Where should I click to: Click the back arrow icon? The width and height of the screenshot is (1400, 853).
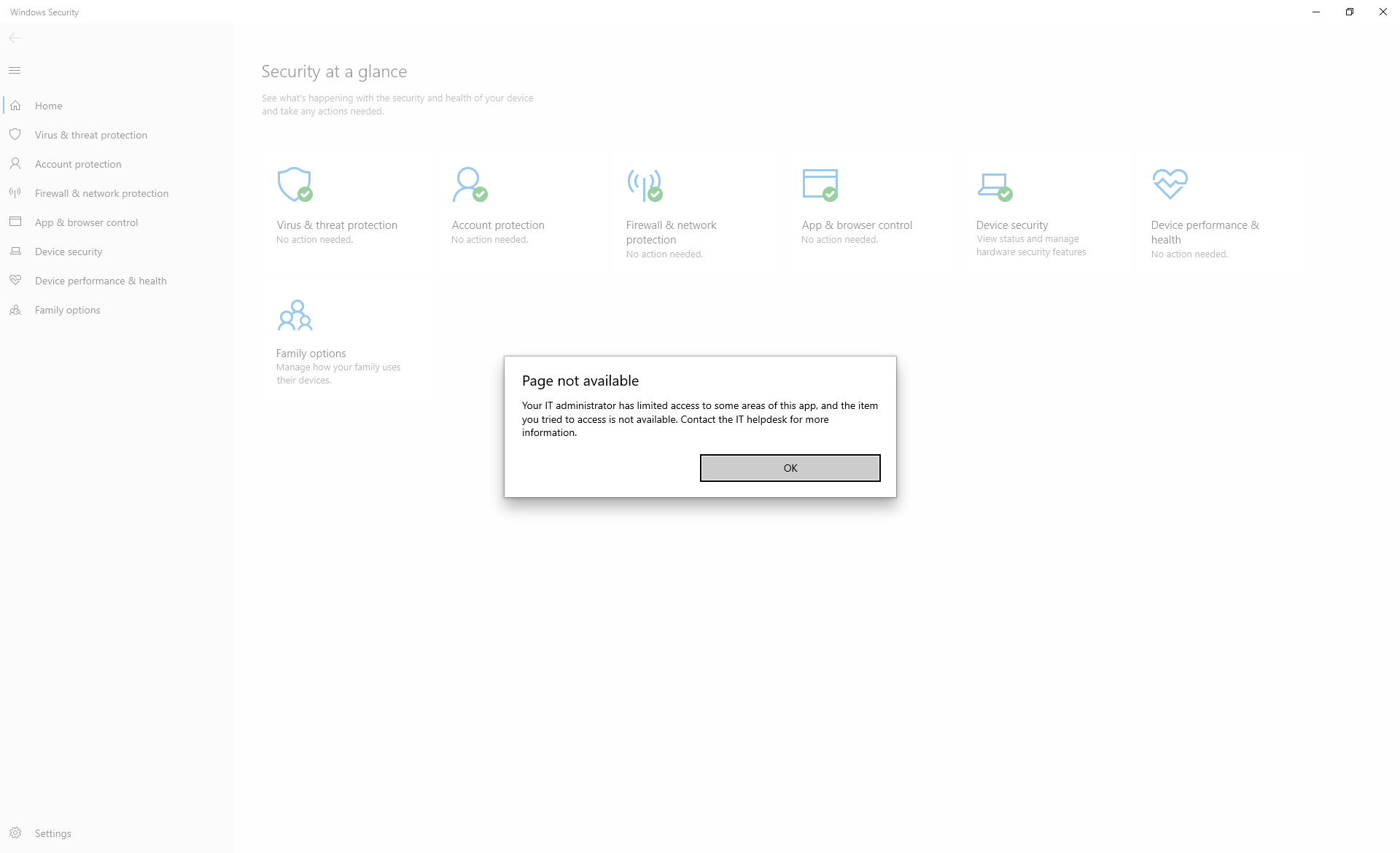(x=15, y=38)
